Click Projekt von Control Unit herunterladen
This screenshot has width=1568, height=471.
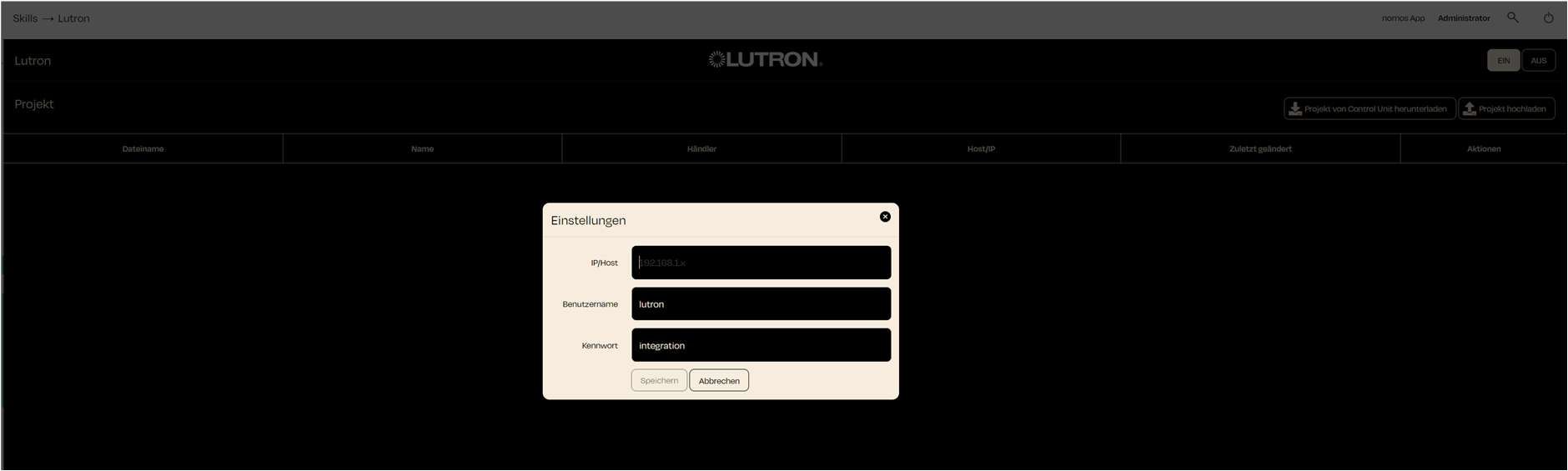click(1369, 109)
